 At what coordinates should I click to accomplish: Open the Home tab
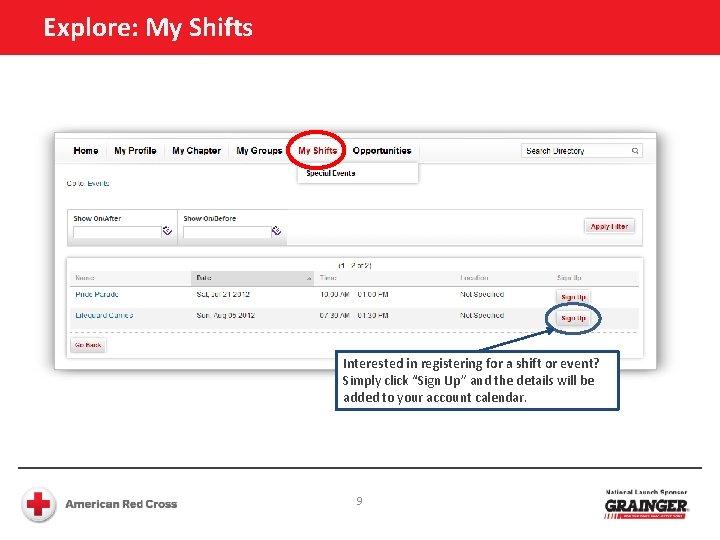pos(86,151)
